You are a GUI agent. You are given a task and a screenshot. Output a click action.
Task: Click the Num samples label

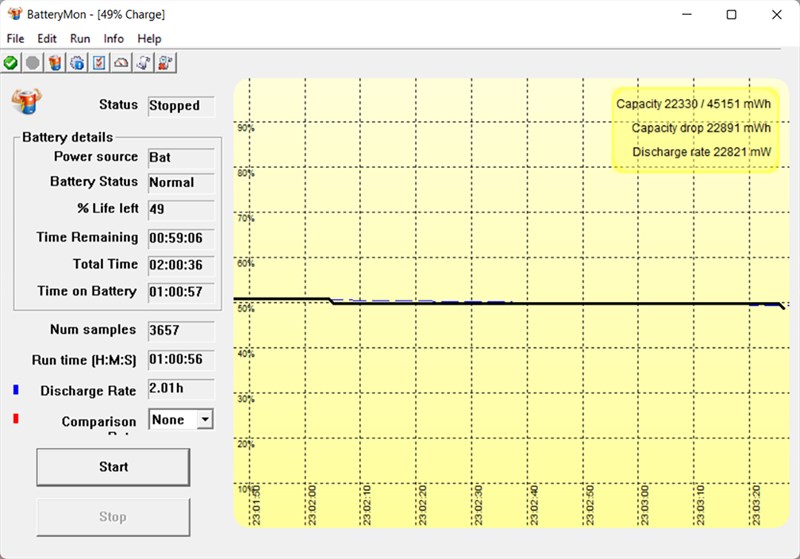(93, 329)
